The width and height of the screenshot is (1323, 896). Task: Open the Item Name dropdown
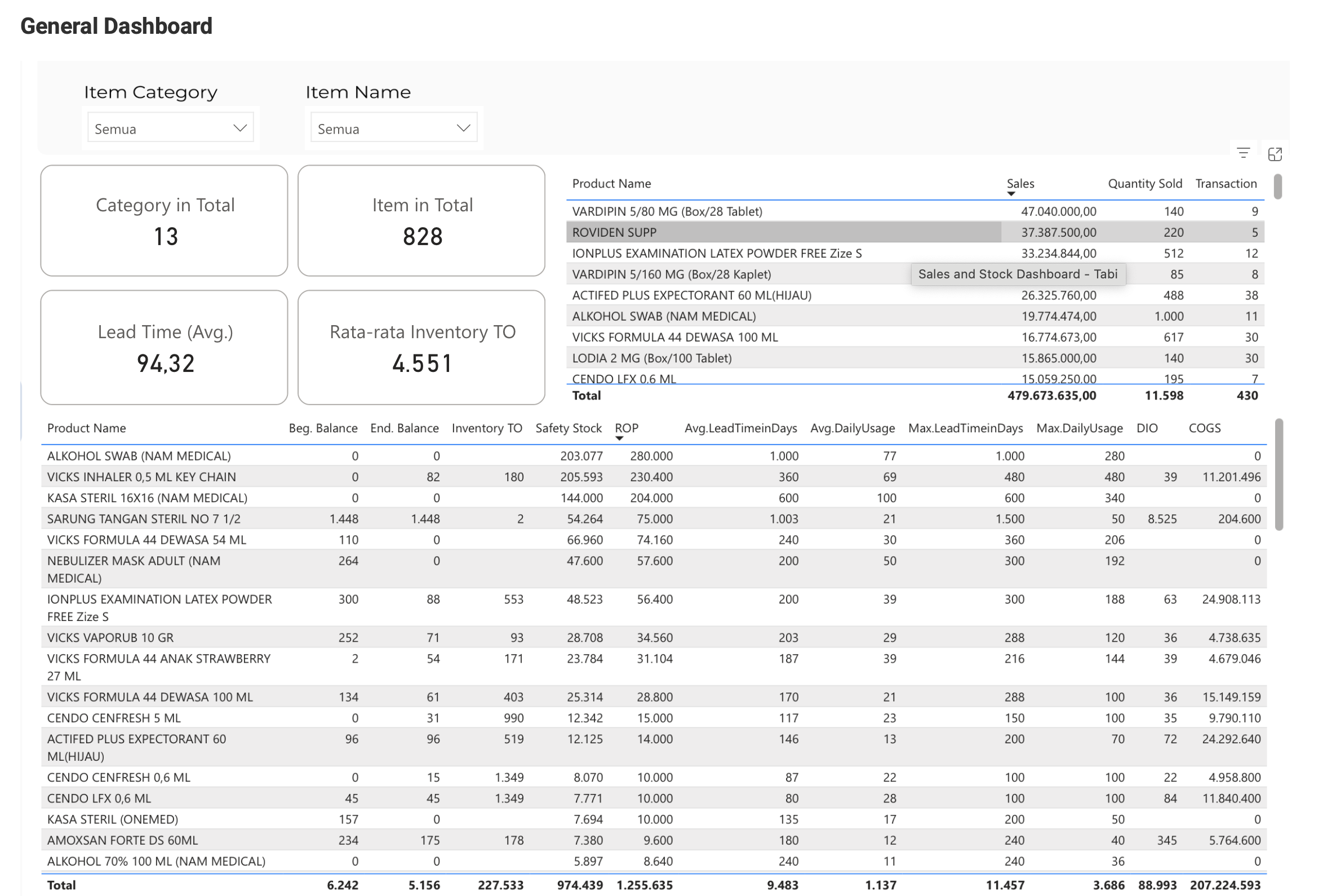click(x=393, y=128)
